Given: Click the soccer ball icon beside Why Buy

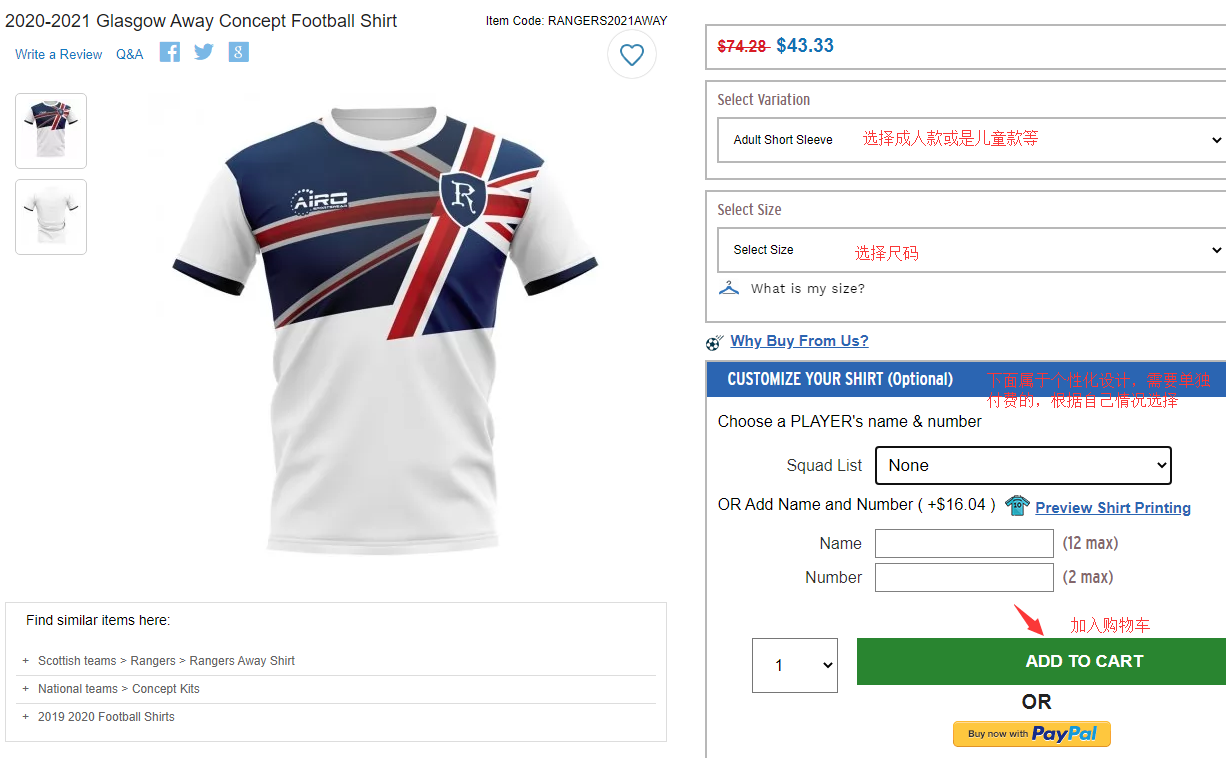Looking at the screenshot, I should pos(714,343).
